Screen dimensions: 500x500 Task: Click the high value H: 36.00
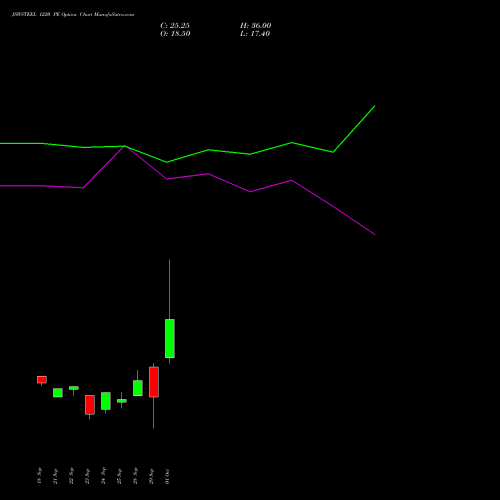click(256, 26)
